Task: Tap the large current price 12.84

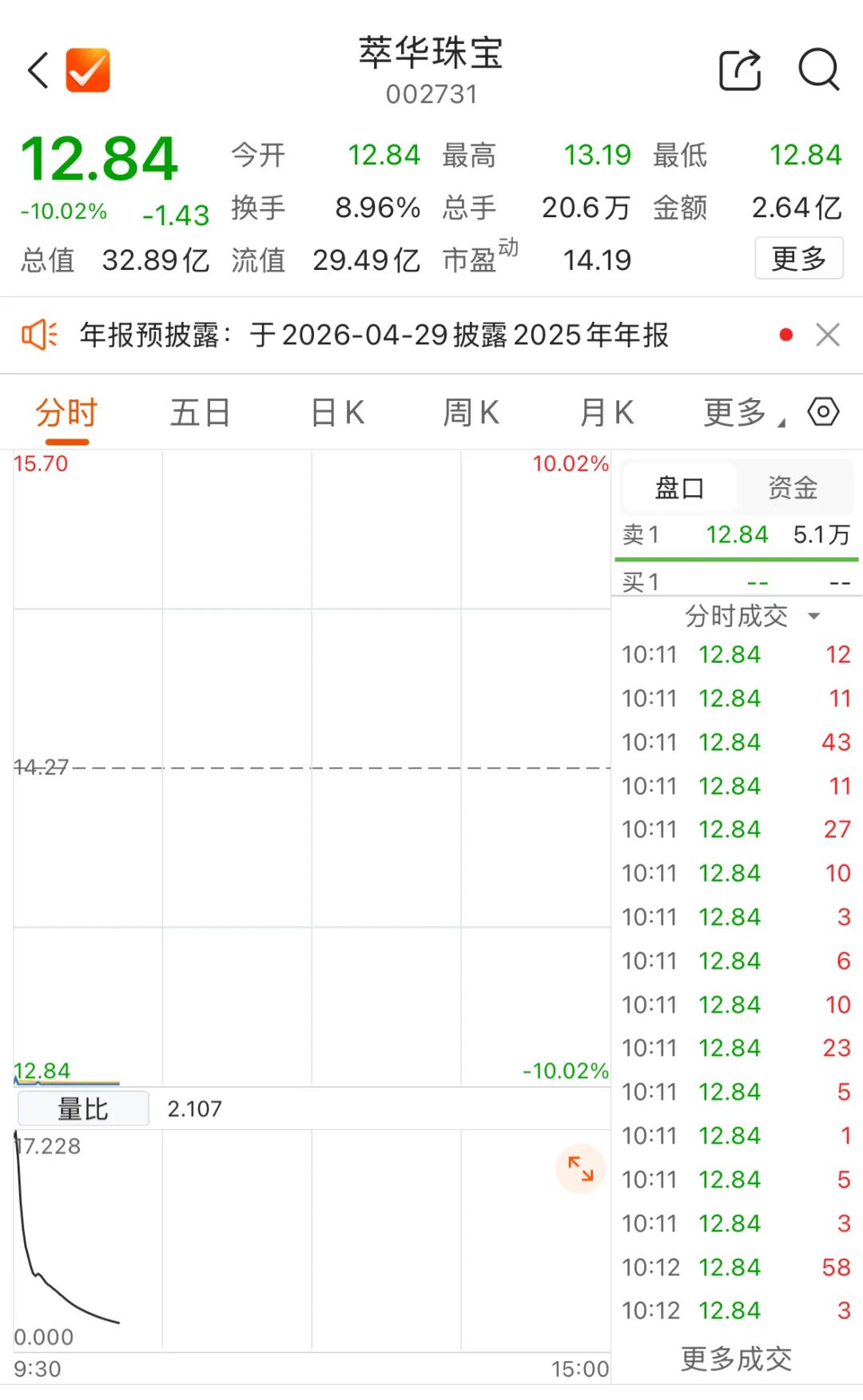Action: coord(99,158)
